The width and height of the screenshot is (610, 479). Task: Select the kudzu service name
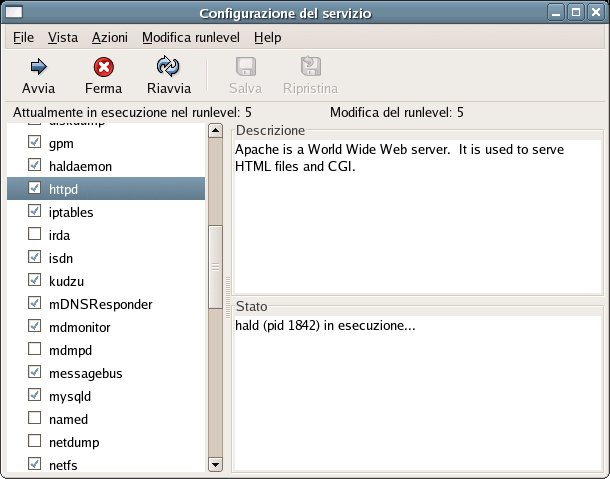click(x=67, y=281)
